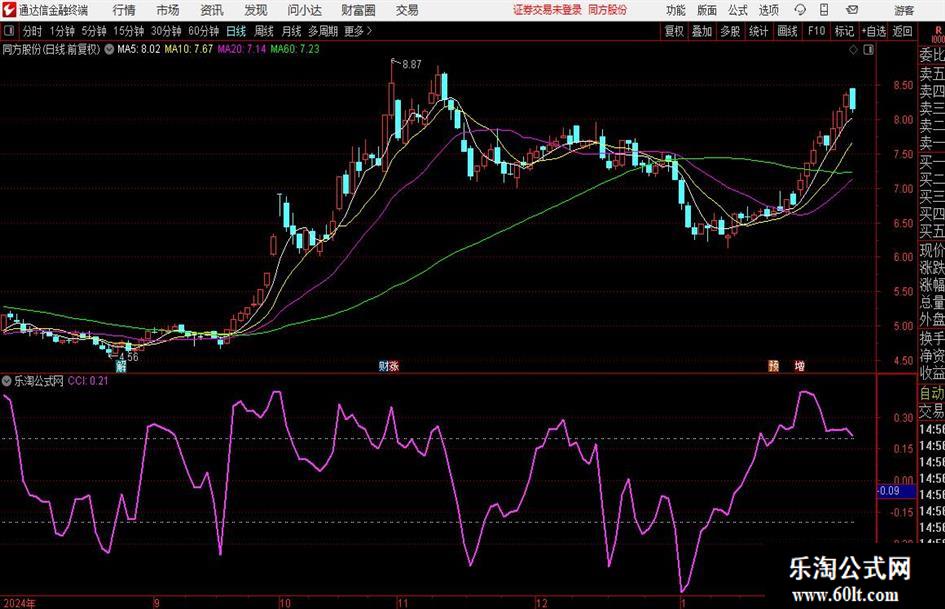Switch to the 1分钟 period tab
This screenshot has height=609, width=945.
click(x=61, y=31)
